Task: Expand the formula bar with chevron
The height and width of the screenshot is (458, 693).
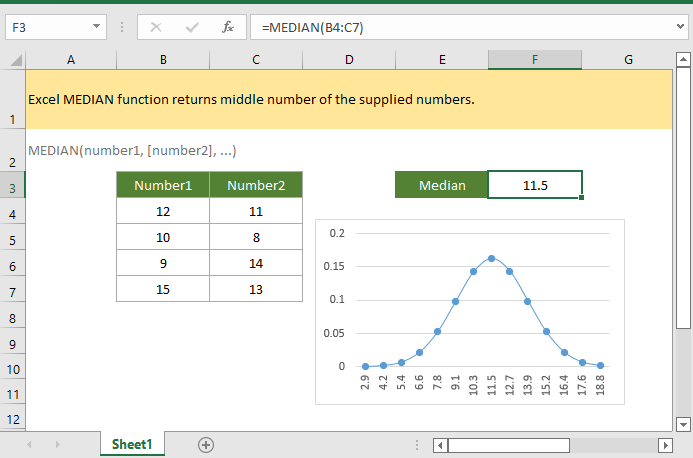Action: (x=681, y=27)
